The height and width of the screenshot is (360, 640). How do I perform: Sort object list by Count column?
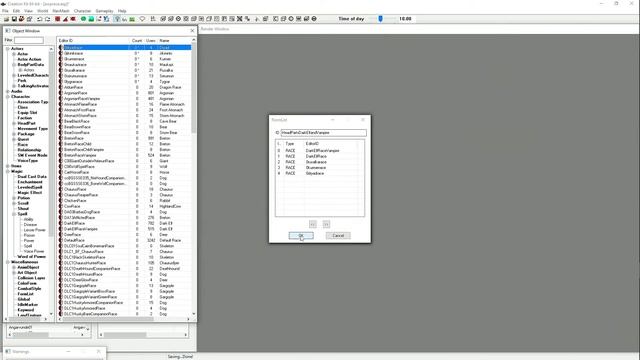[137, 40]
